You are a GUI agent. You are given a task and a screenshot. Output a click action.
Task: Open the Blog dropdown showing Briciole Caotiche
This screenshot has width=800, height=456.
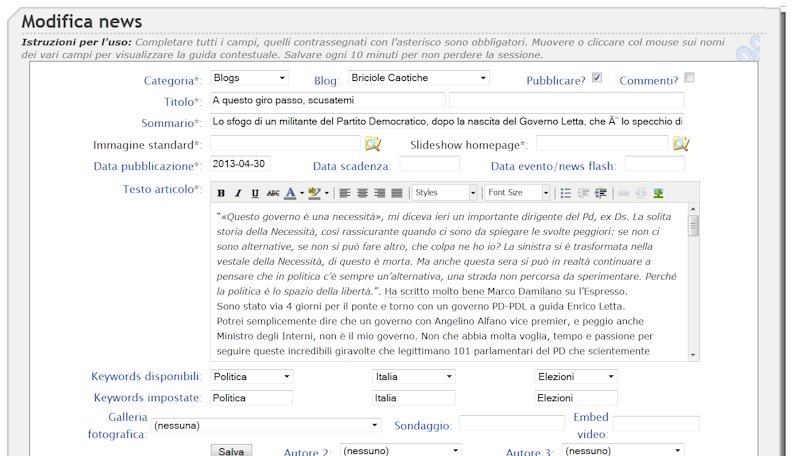click(418, 78)
